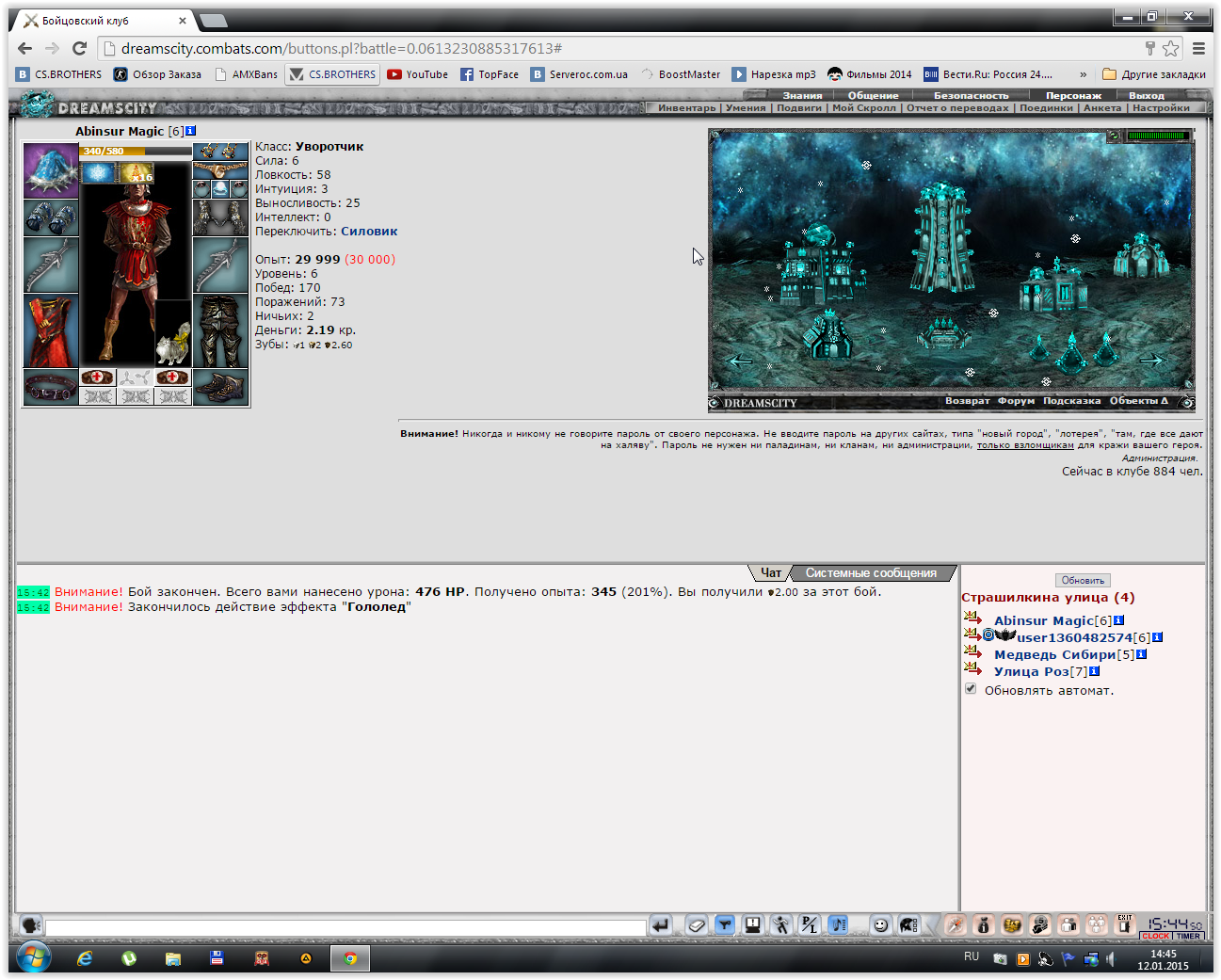Click the P/L translit icon
Screen dimensions: 1221x980
[810, 925]
